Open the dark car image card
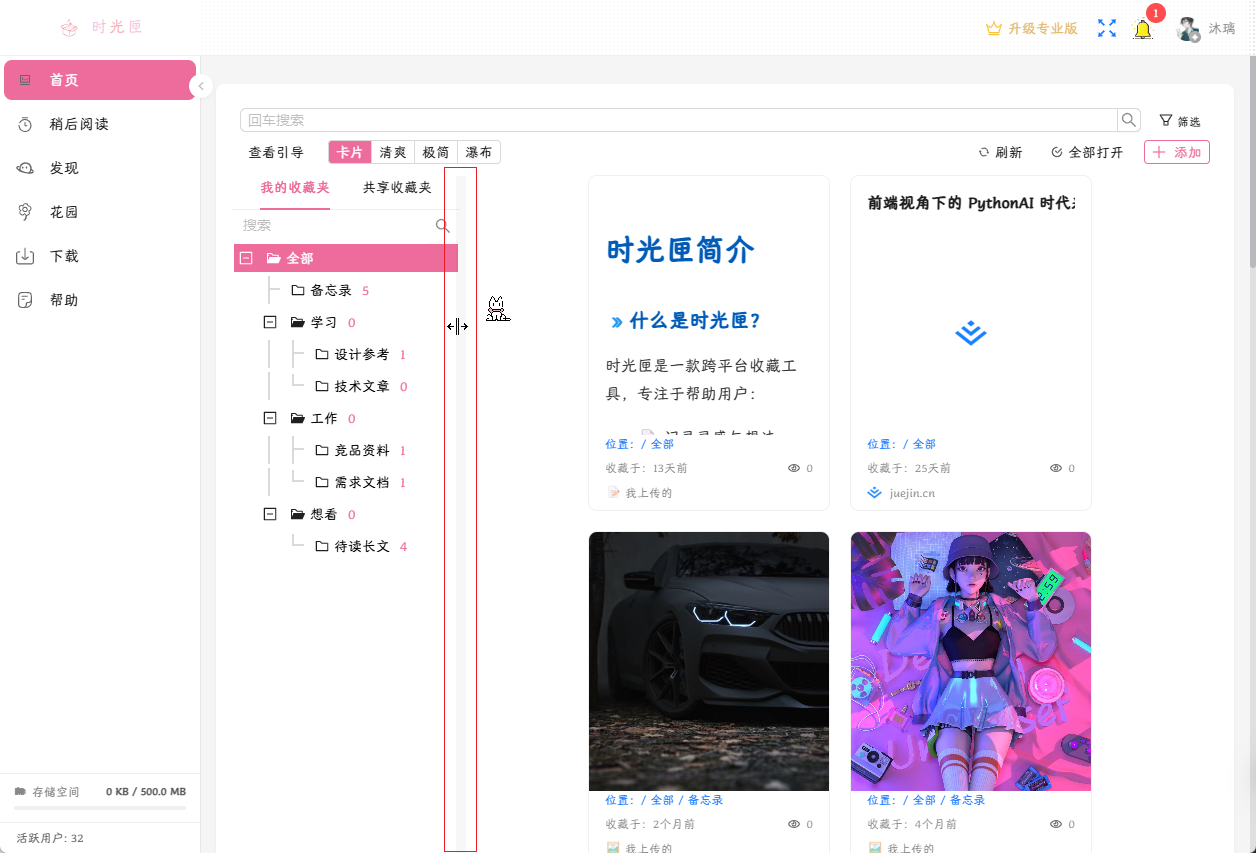 (709, 661)
